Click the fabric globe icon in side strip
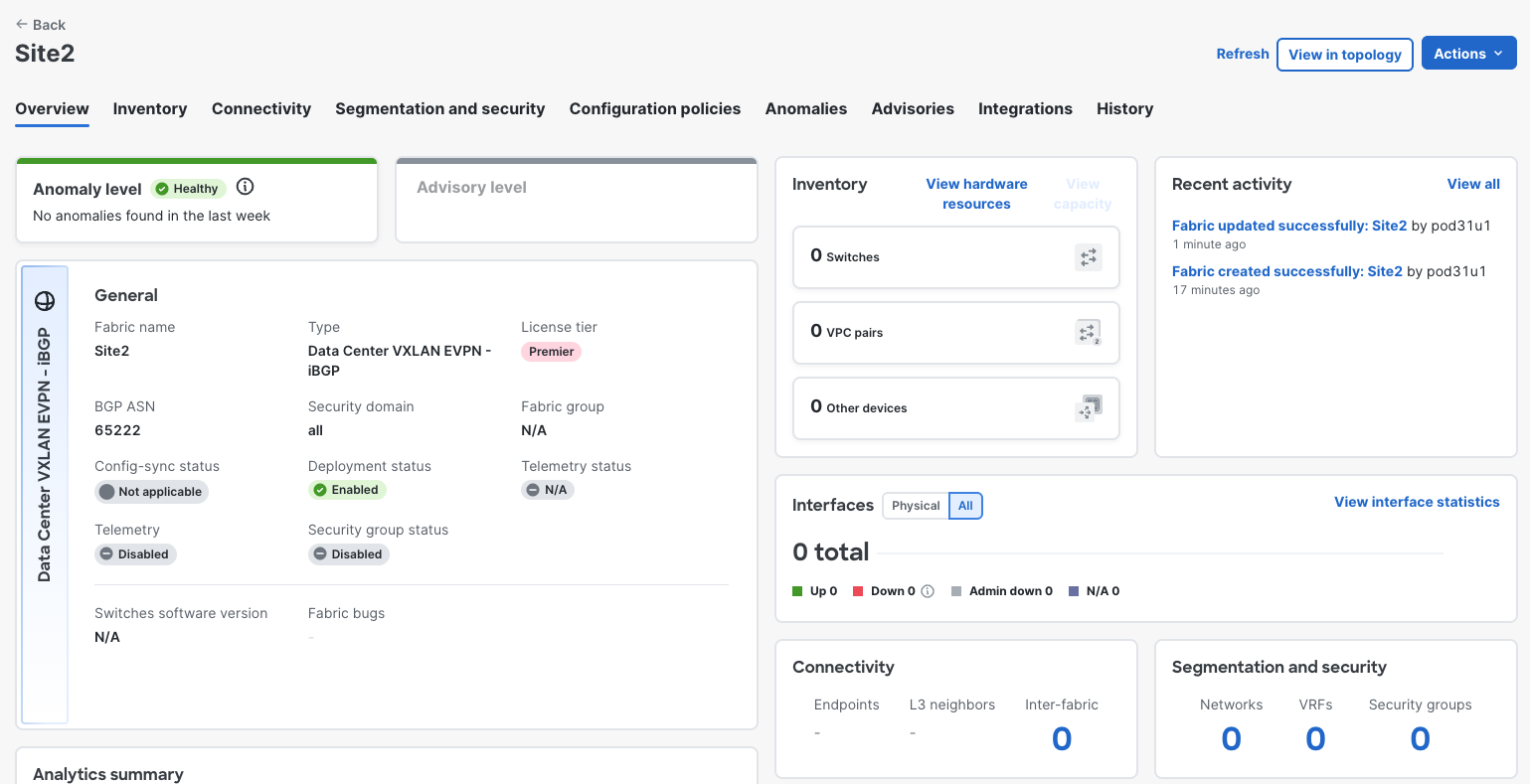This screenshot has height=784, width=1530. pos(45,301)
